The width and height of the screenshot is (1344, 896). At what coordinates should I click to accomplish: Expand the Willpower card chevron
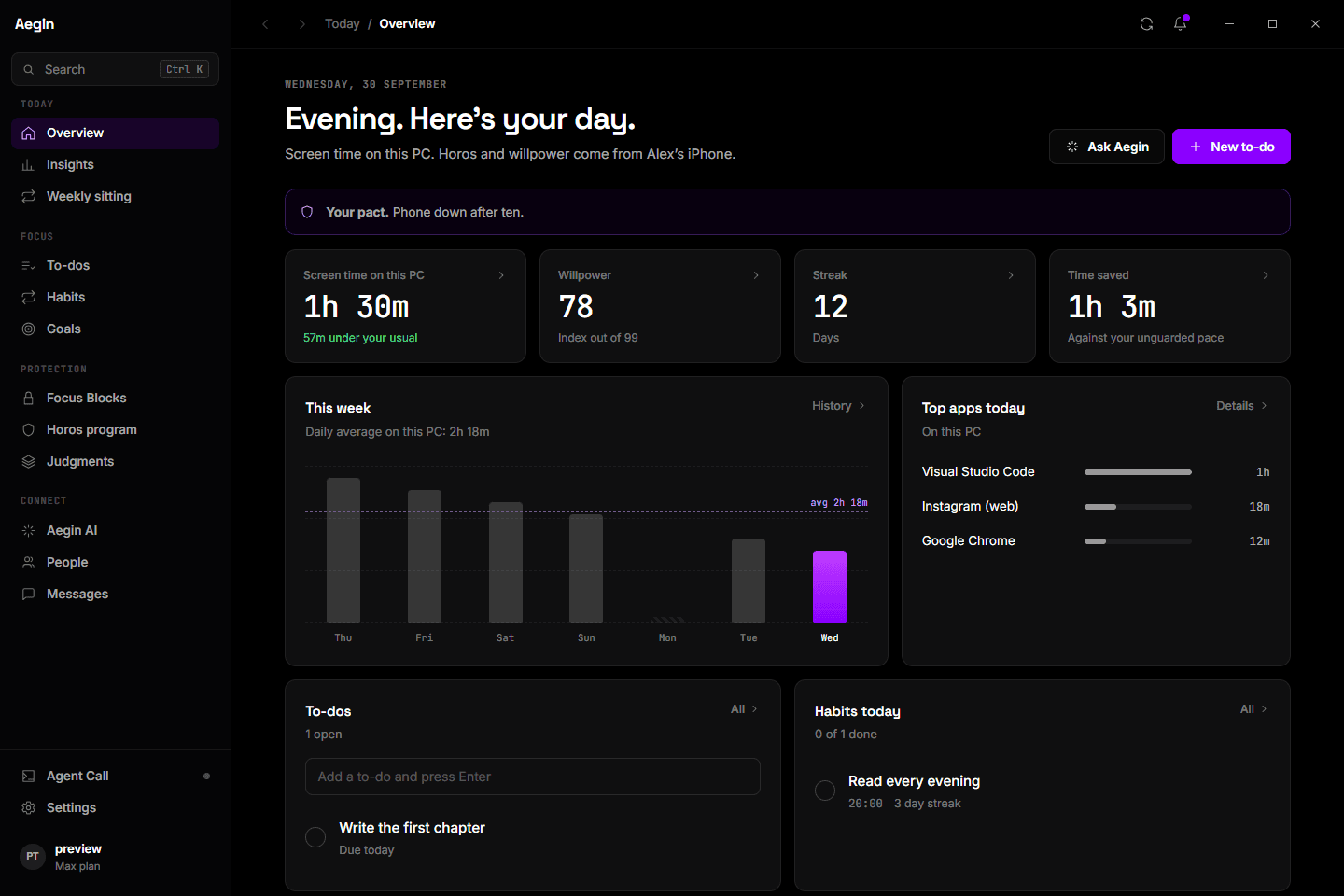point(756,275)
